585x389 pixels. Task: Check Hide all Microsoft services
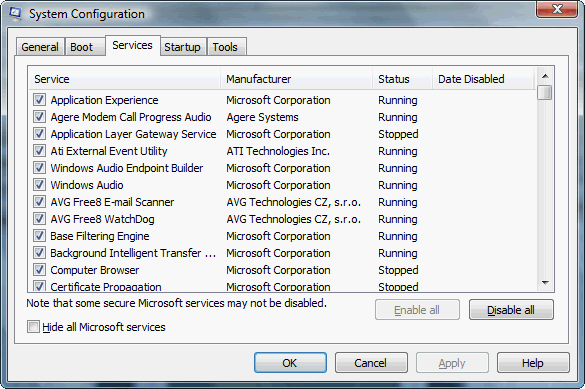33,327
